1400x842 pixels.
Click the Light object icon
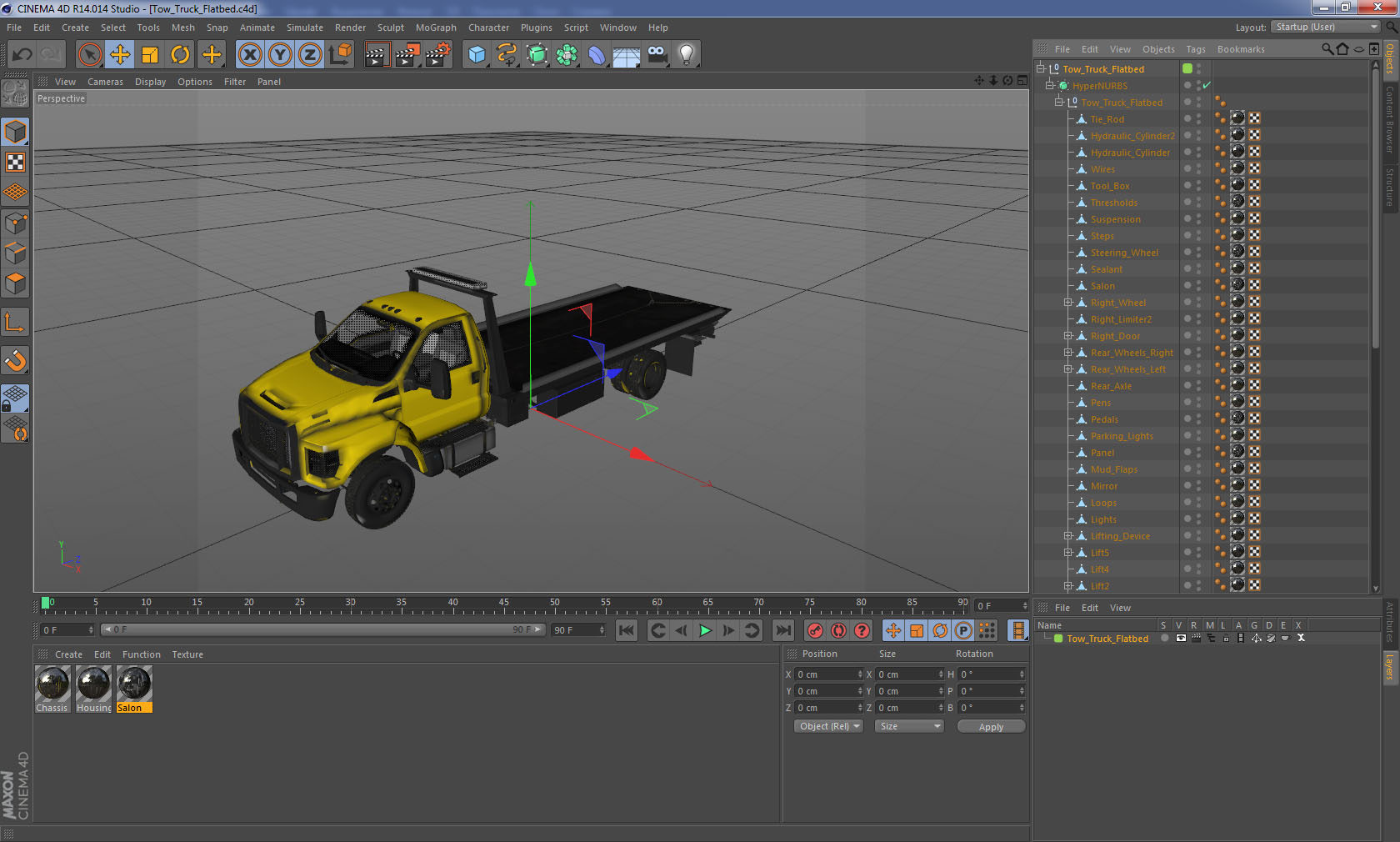click(x=686, y=55)
